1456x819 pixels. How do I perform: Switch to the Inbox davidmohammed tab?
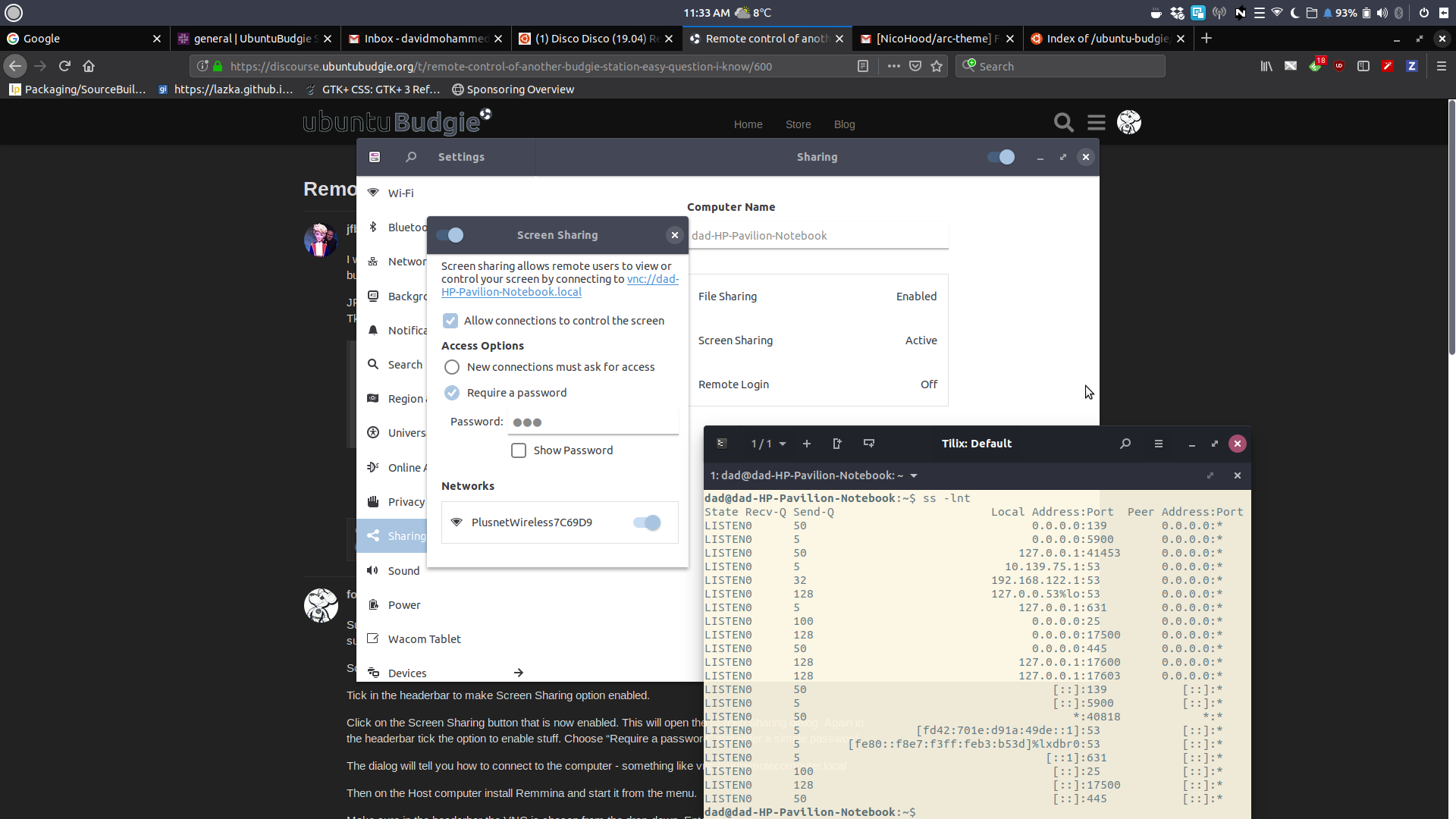pos(421,39)
